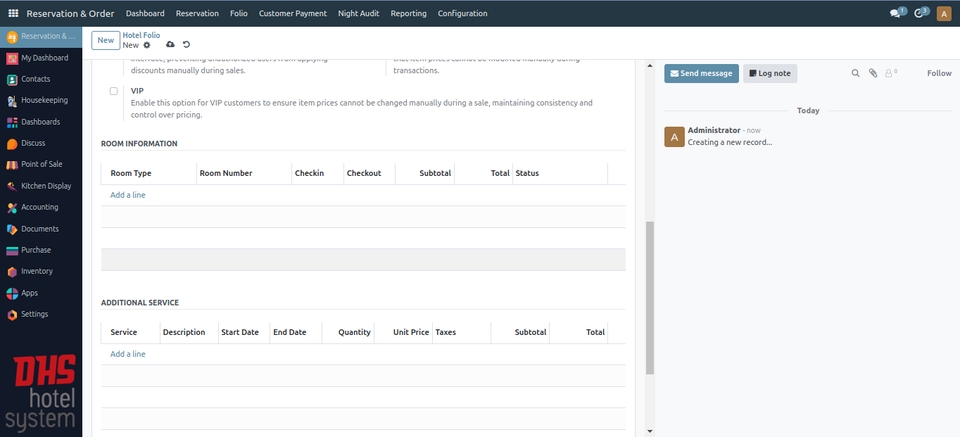The width and height of the screenshot is (960, 437).
Task: Click the End Date column header
Action: pos(296,332)
